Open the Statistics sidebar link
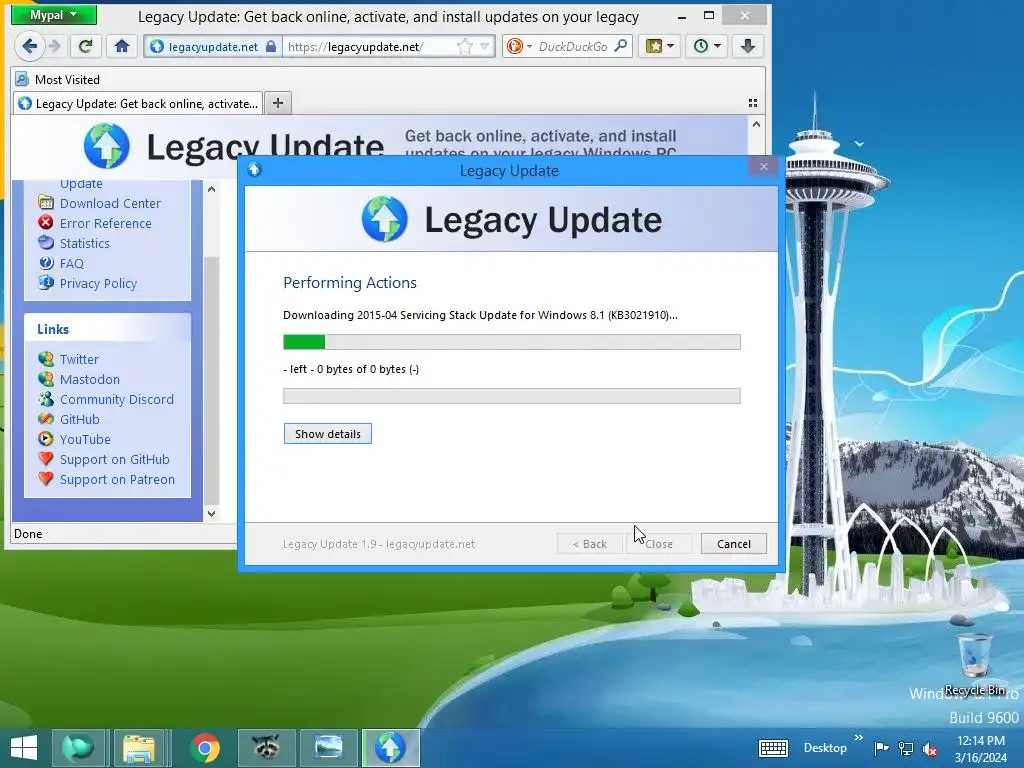This screenshot has height=768, width=1024. (x=84, y=244)
